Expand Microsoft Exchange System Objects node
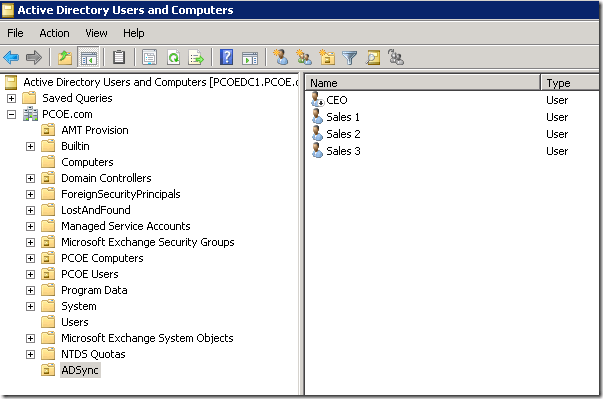603x399 pixels. point(30,338)
